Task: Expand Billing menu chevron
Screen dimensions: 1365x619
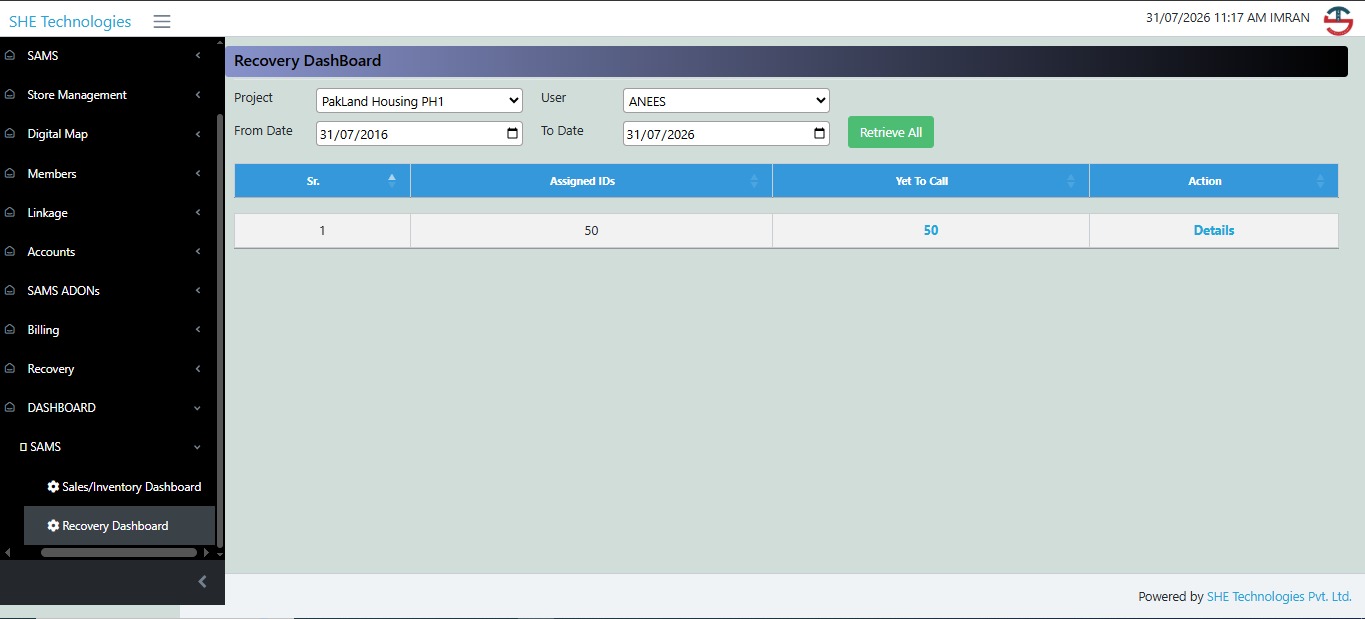Action: pyautogui.click(x=198, y=330)
